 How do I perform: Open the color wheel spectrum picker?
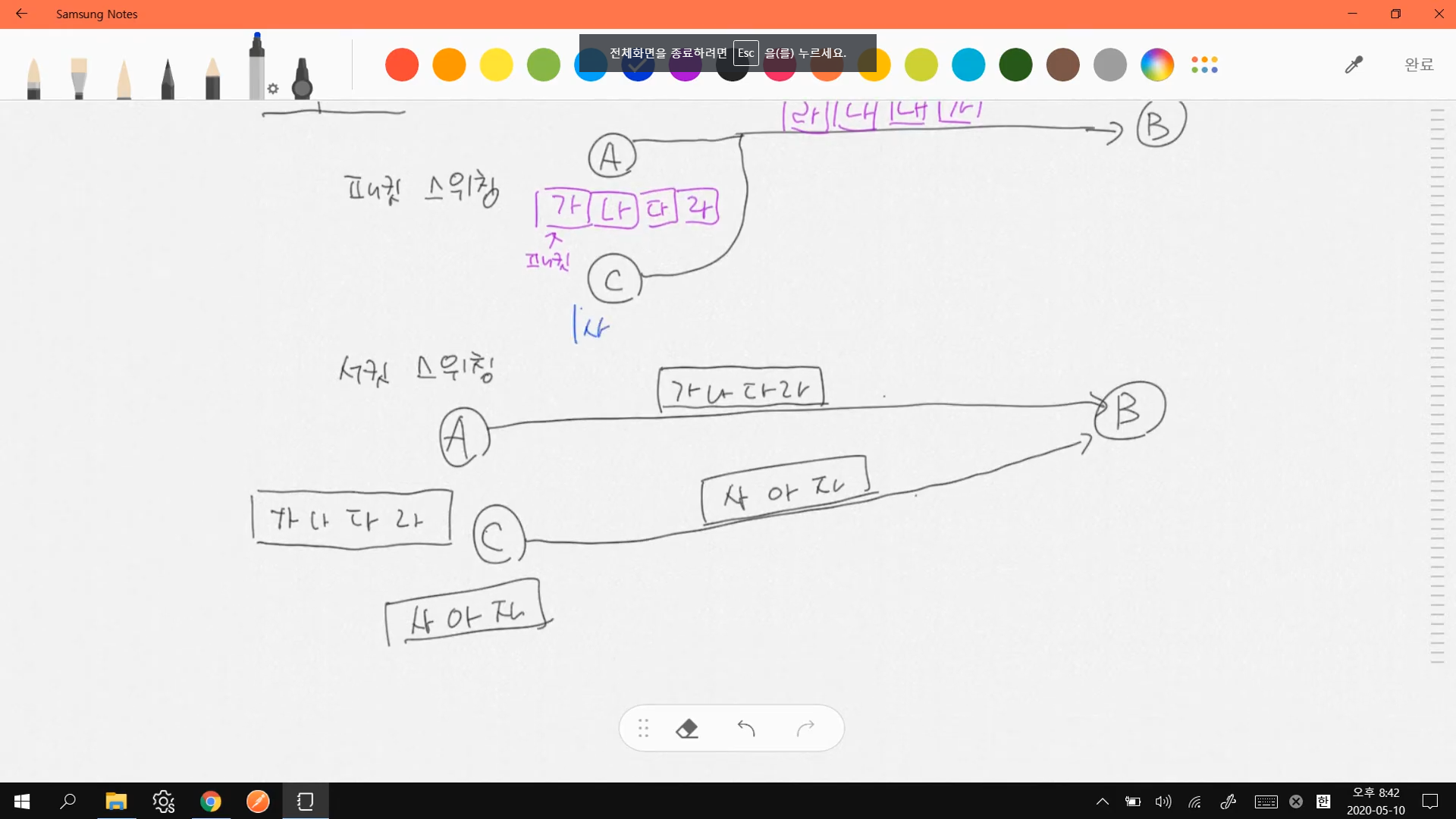[1157, 64]
